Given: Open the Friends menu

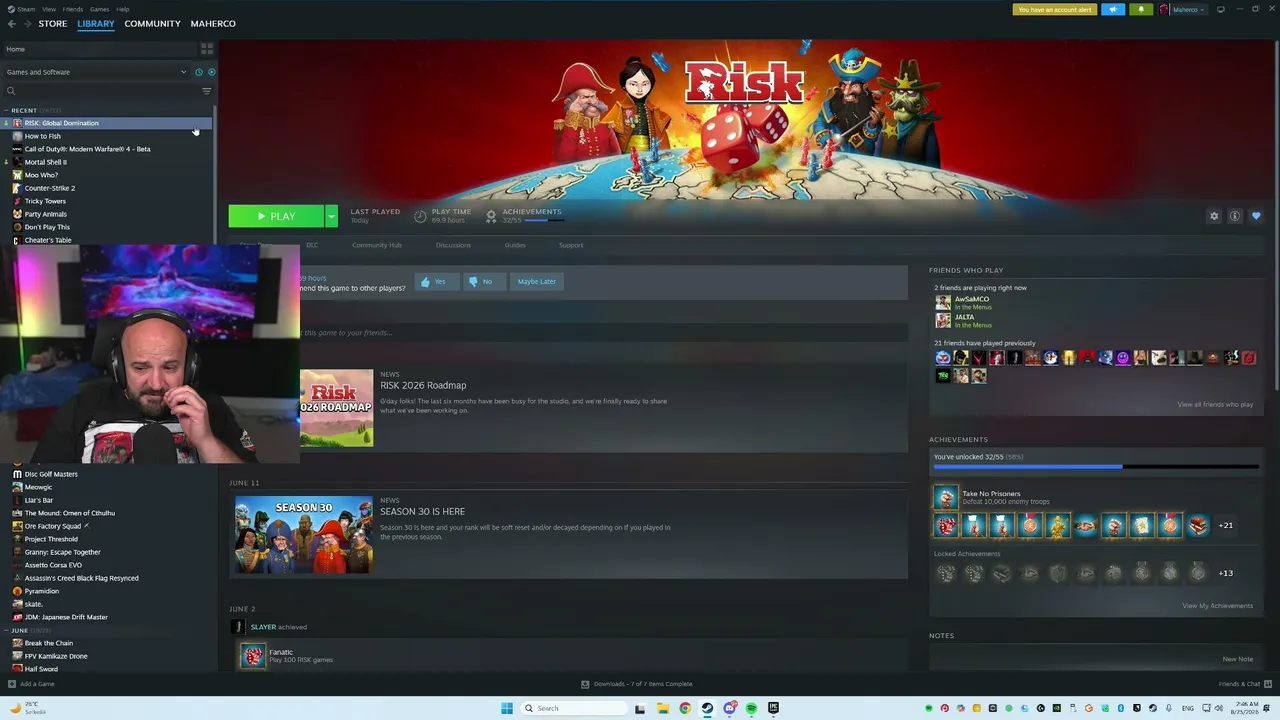Looking at the screenshot, I should pyautogui.click(x=73, y=9).
